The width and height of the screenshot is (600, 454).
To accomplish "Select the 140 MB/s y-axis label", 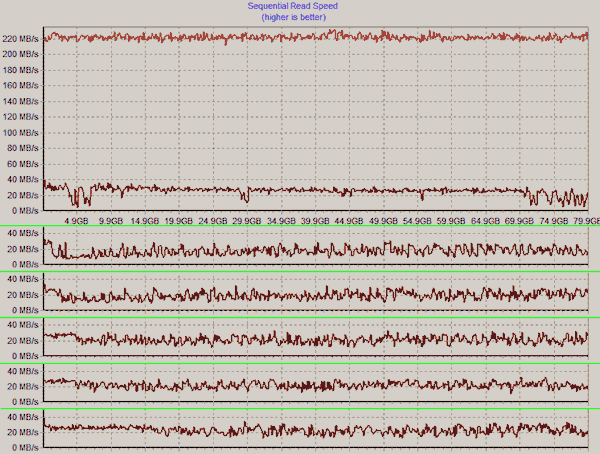I will 21,101.
